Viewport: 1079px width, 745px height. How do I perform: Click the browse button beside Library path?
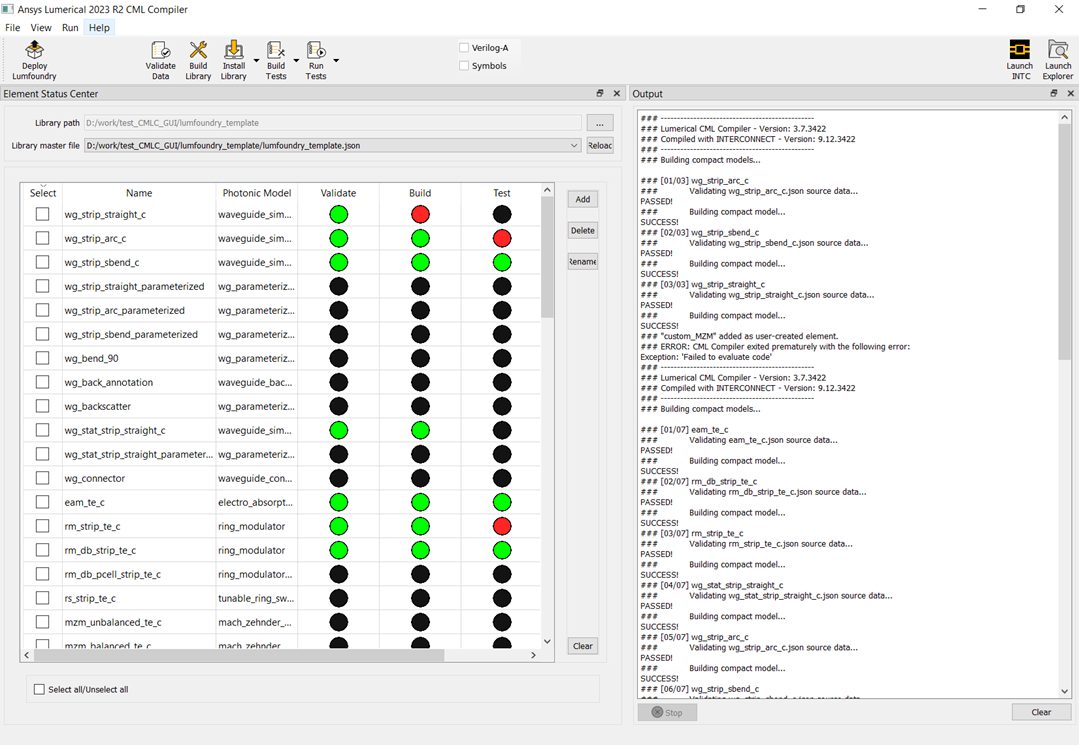tap(599, 123)
